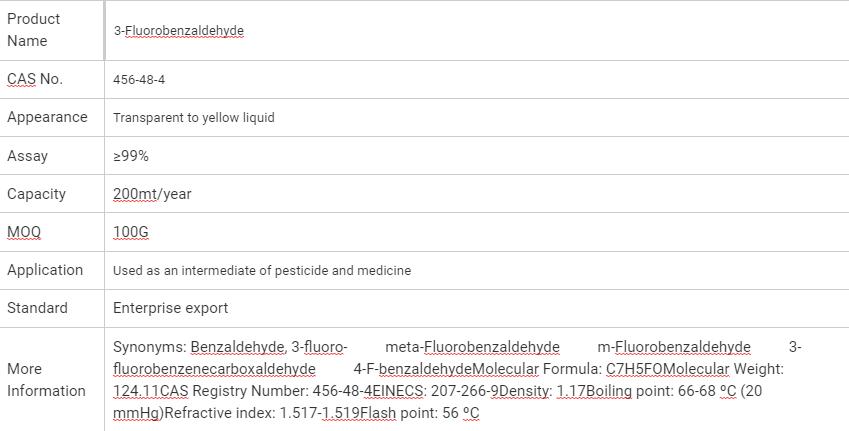This screenshot has height=431, width=849.
Task: Click the 200mt/year capacity value
Action: tap(152, 194)
